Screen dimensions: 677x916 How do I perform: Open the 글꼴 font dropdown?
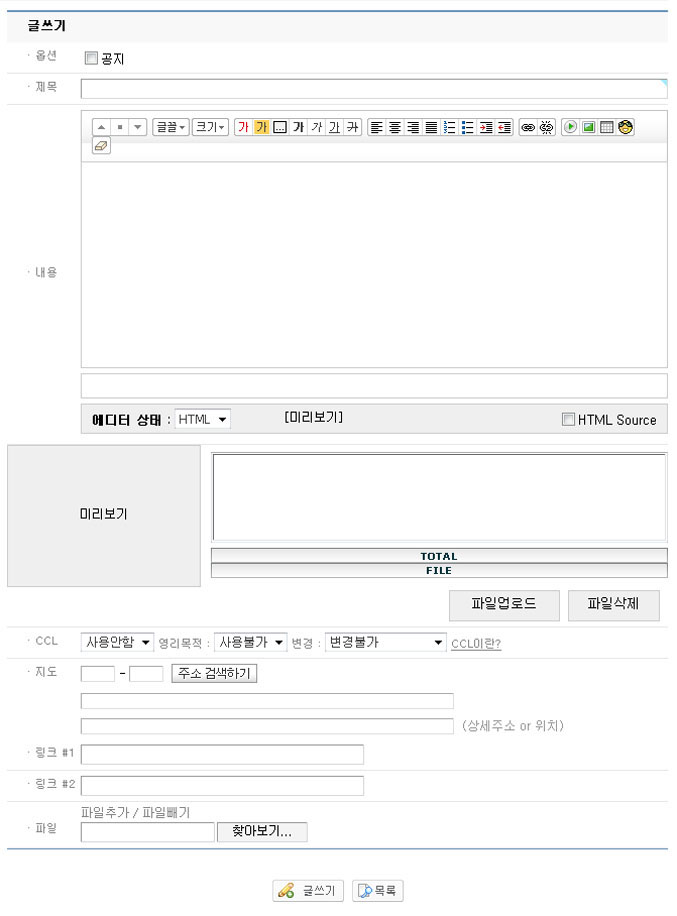[171, 127]
